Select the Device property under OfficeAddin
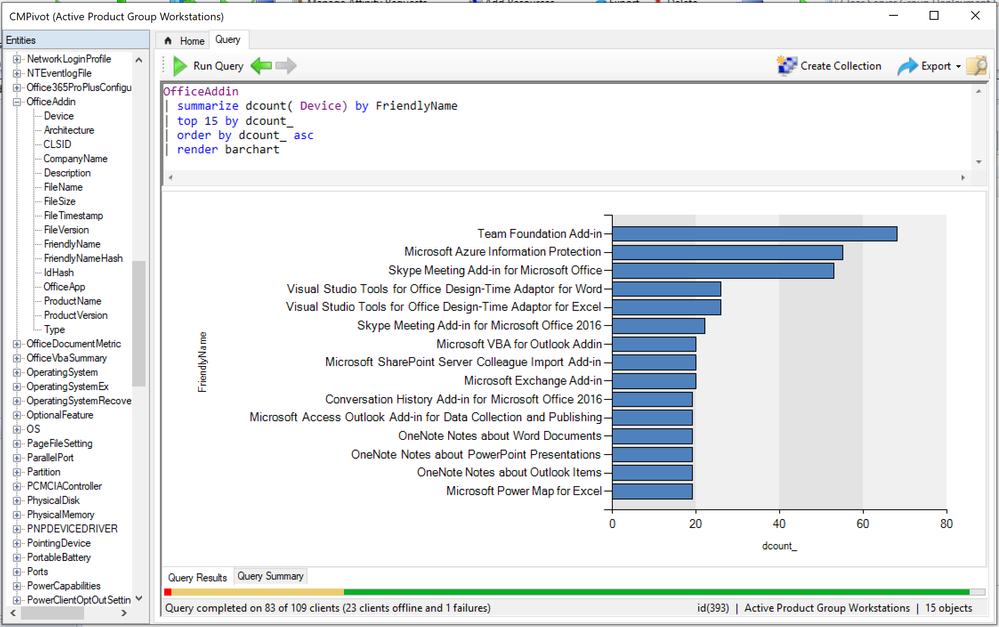Image resolution: width=999 pixels, height=627 pixels. 59,116
